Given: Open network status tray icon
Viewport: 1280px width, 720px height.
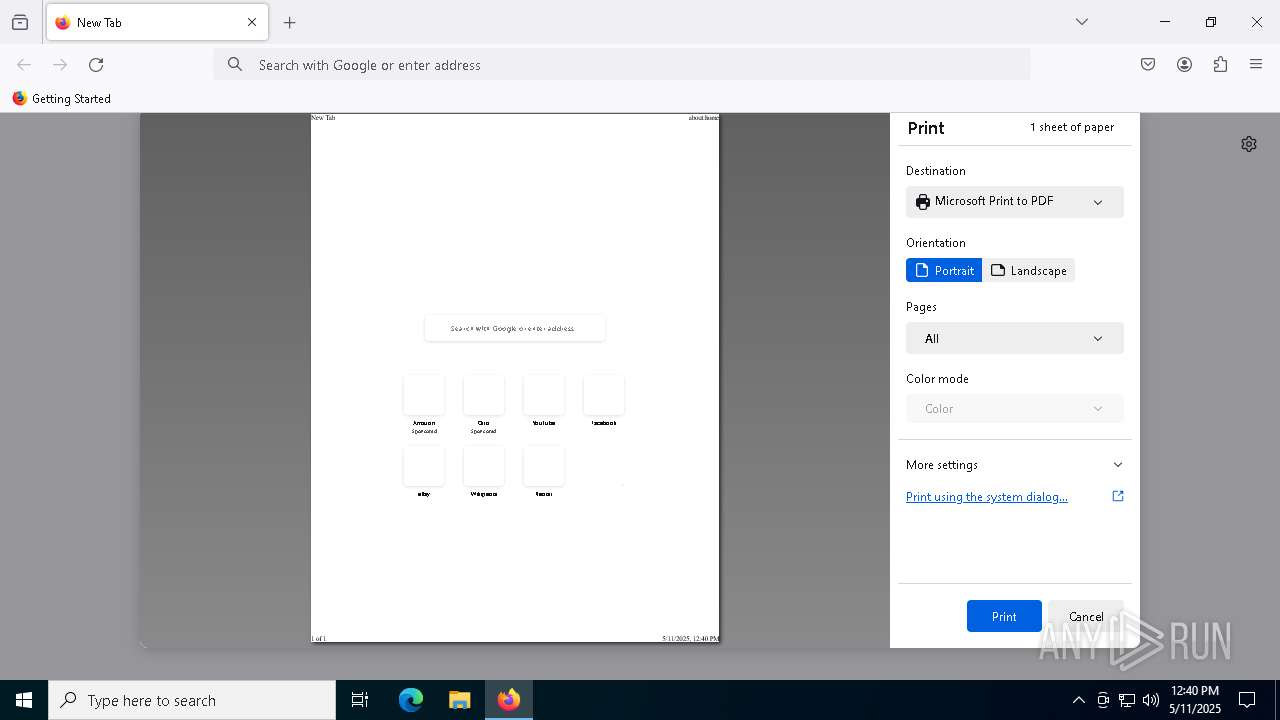Looking at the screenshot, I should [1127, 700].
